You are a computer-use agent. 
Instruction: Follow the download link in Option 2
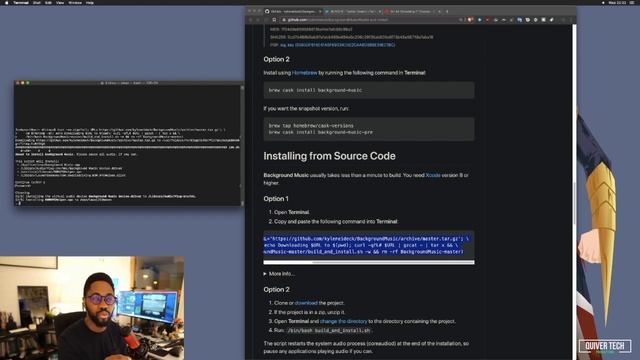(306, 303)
